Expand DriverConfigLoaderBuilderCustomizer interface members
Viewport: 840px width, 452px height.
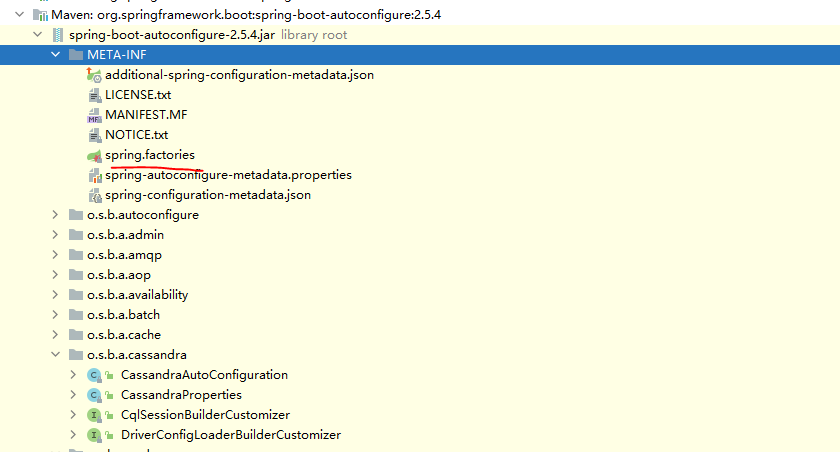[x=73, y=434]
